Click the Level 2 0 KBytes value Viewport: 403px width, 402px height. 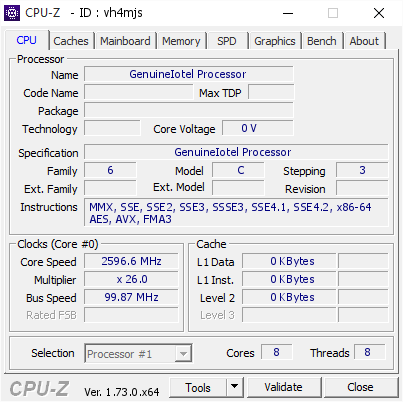pos(289,297)
